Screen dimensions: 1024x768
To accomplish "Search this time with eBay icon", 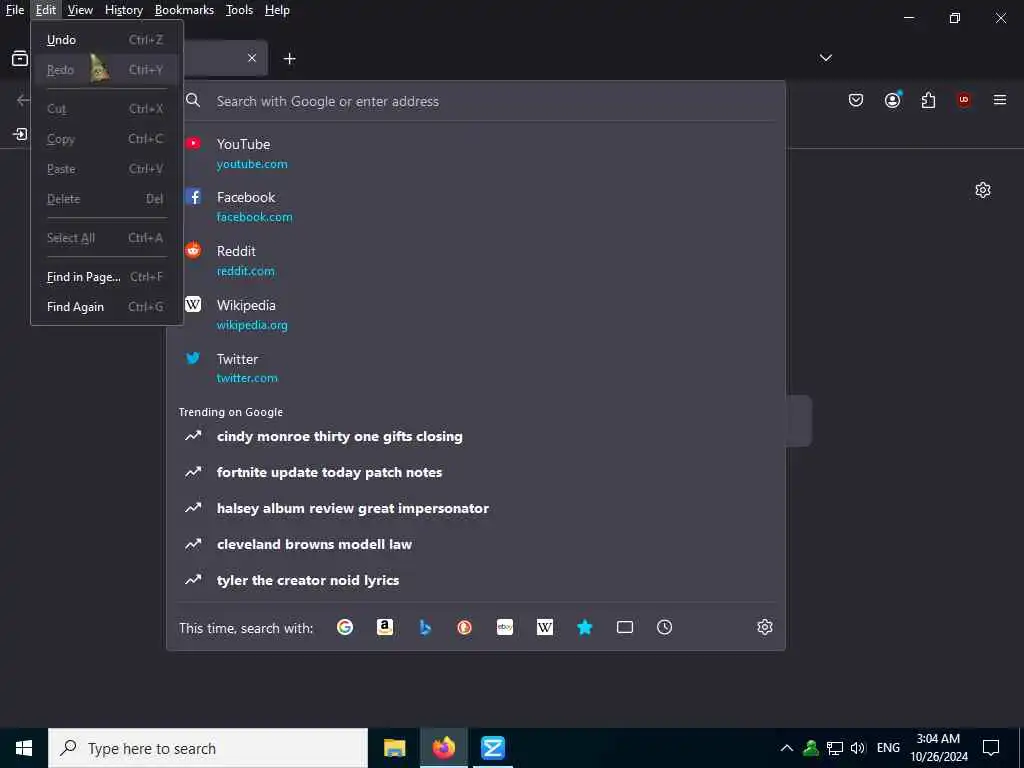I will tap(505, 628).
